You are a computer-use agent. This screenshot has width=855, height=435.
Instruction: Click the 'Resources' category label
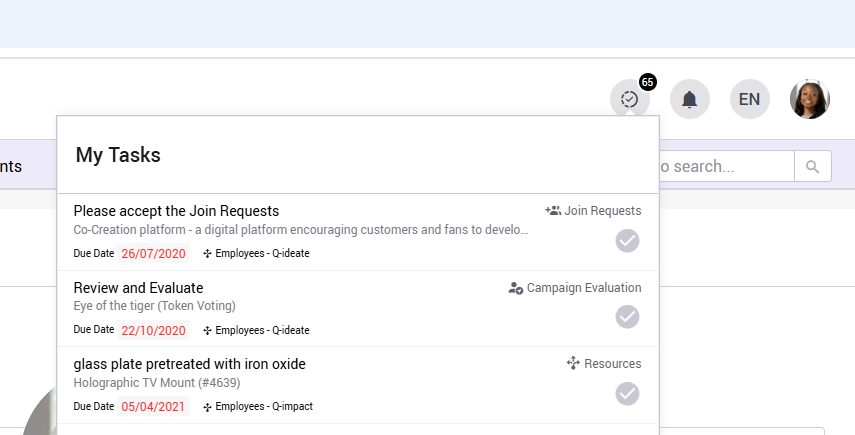point(612,364)
